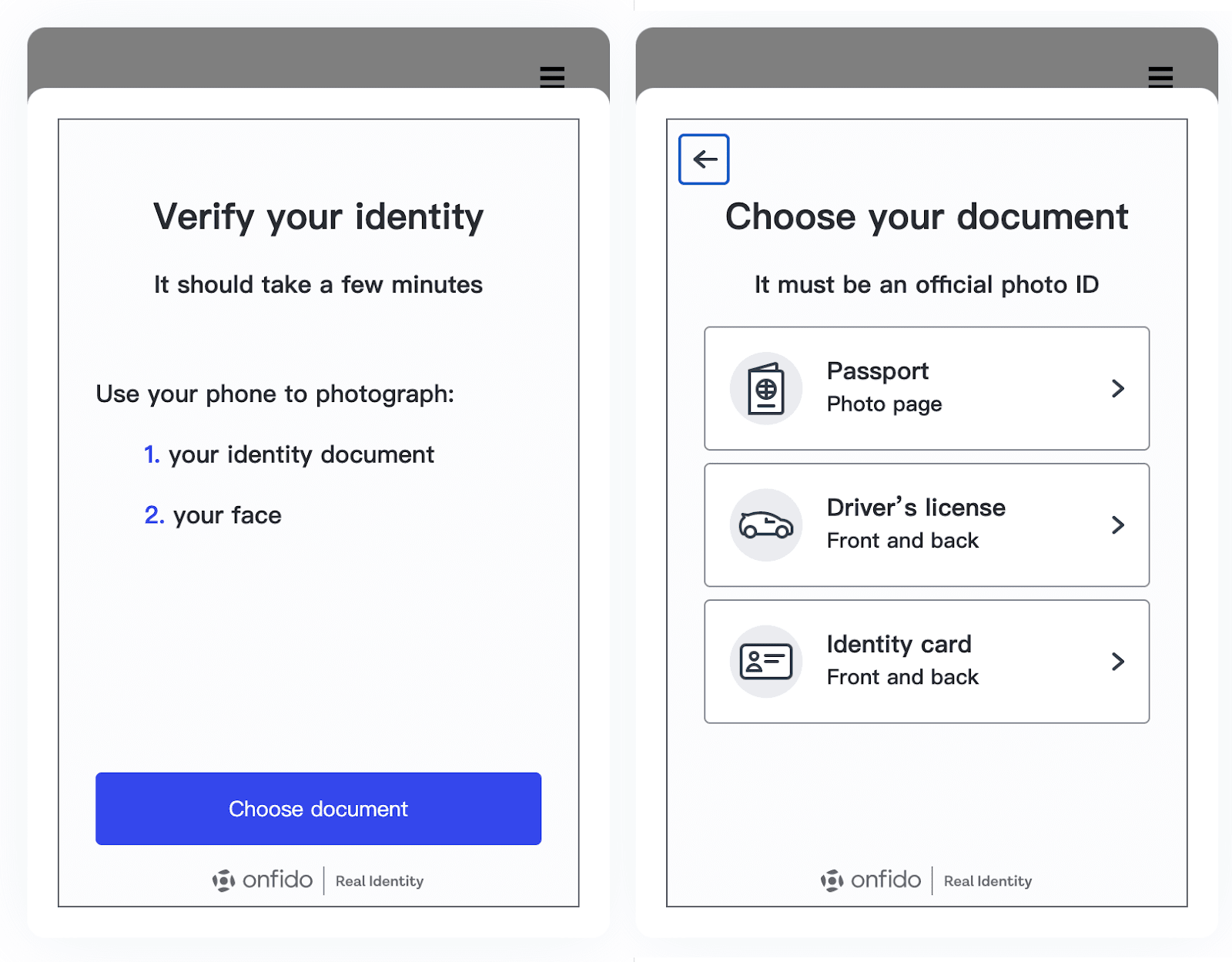Open hamburger menu on Verify identity screen
Screen dimensions: 1232x962
tap(552, 77)
